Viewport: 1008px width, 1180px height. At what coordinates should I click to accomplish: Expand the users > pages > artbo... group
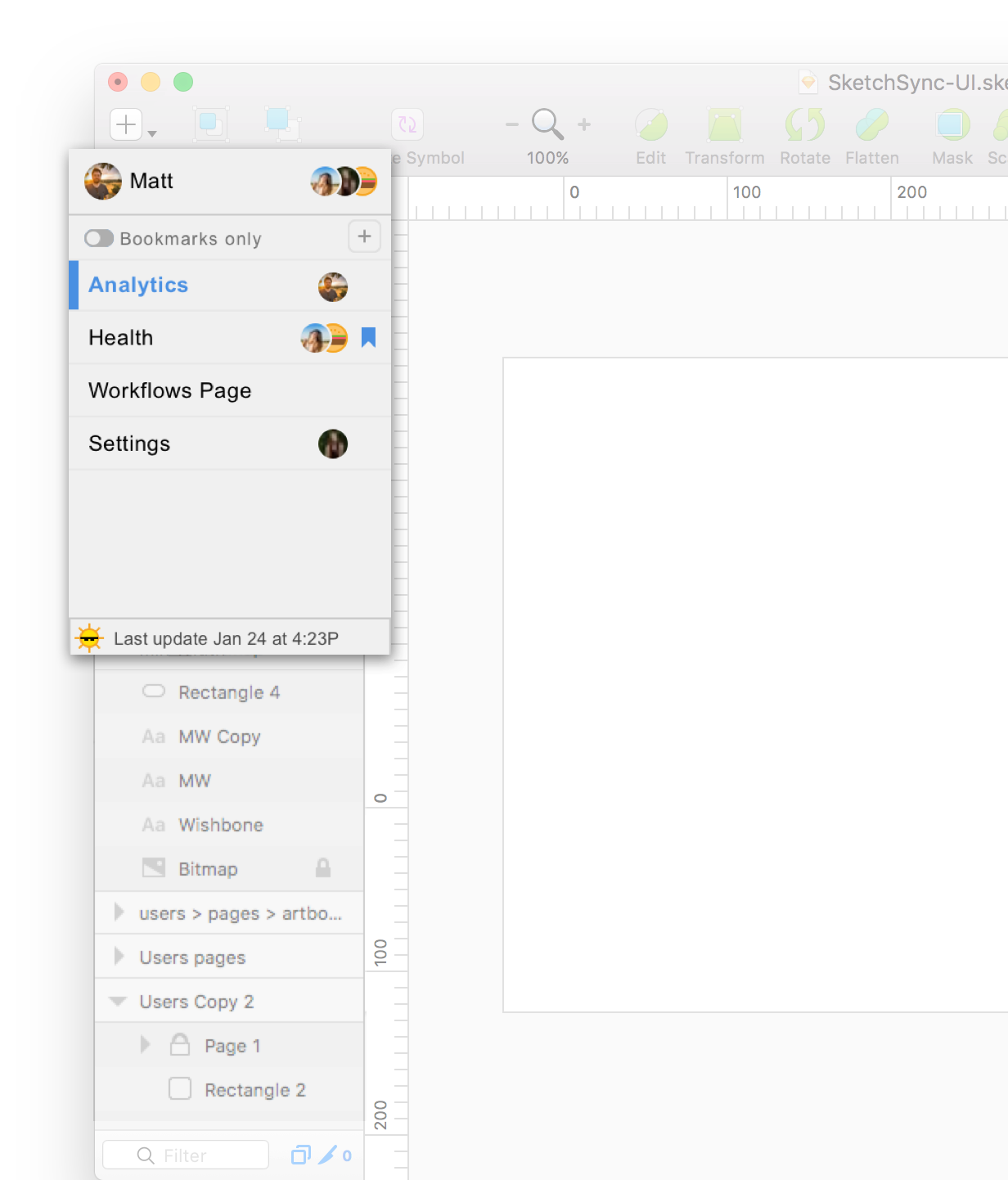(119, 912)
